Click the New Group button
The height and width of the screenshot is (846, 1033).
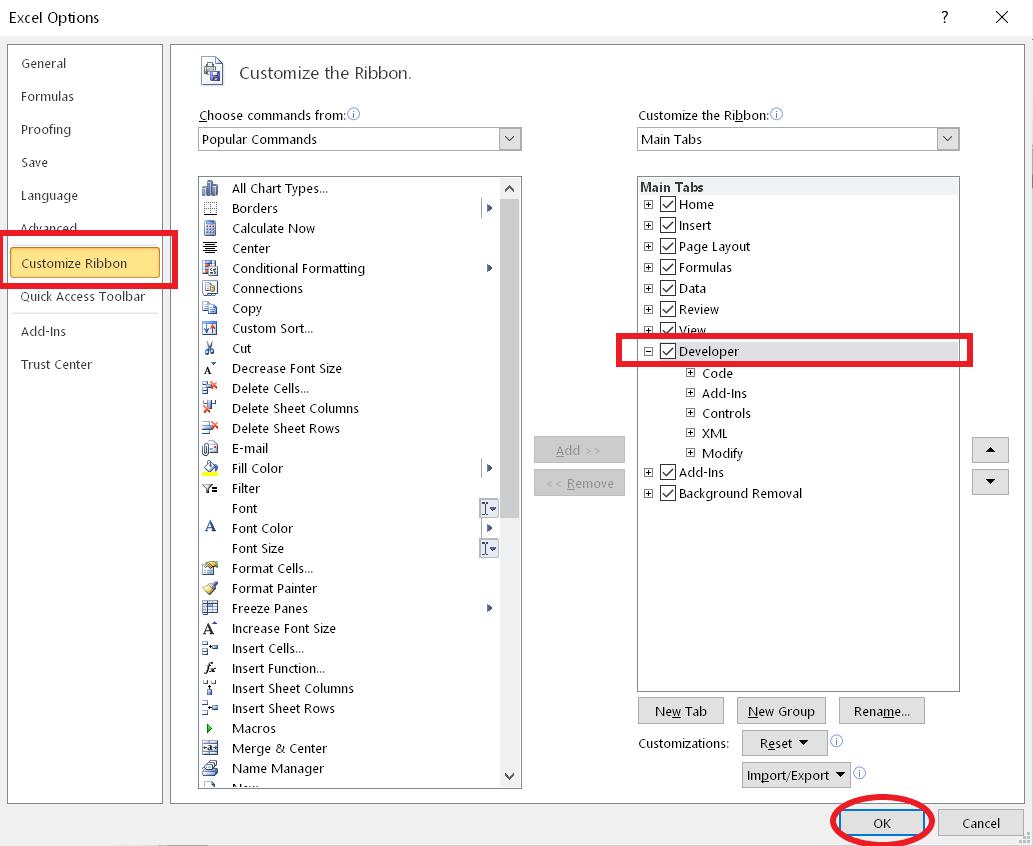781,711
